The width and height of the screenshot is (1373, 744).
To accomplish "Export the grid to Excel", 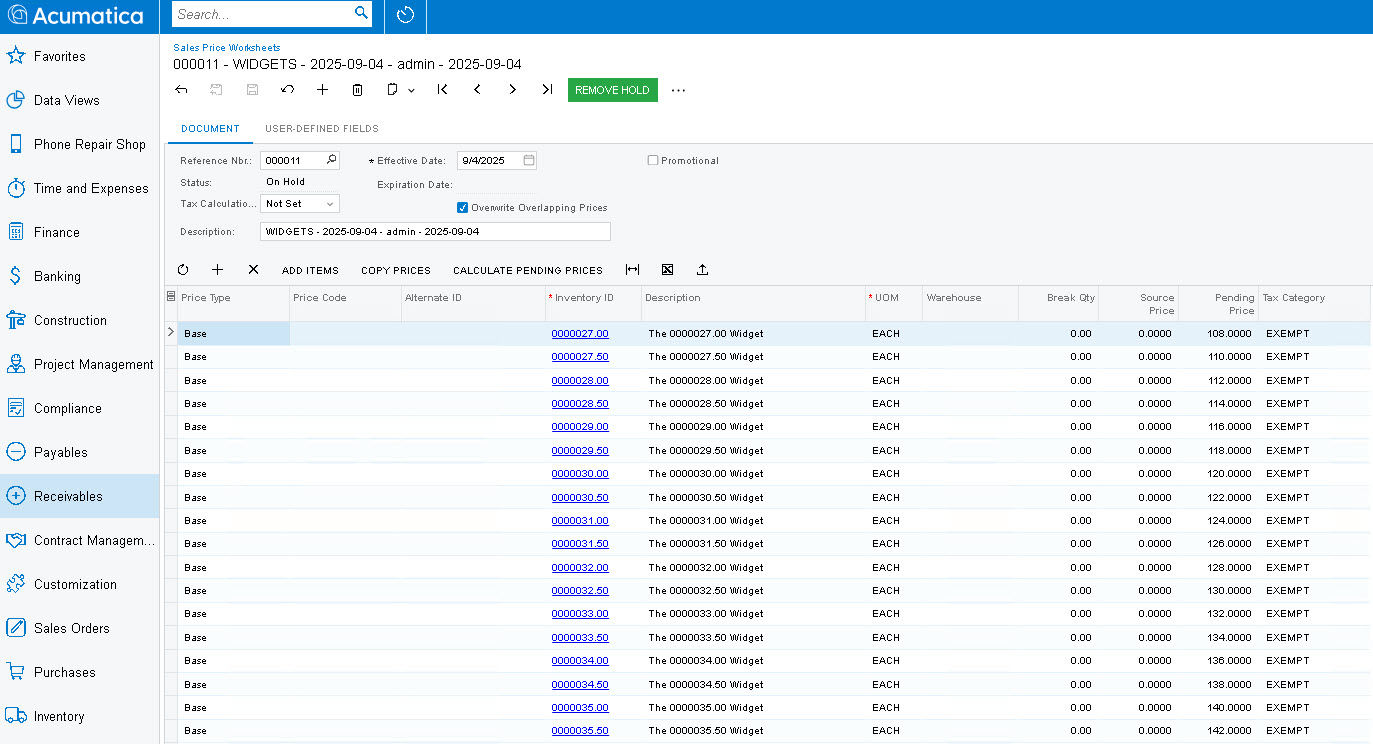I will tap(667, 270).
